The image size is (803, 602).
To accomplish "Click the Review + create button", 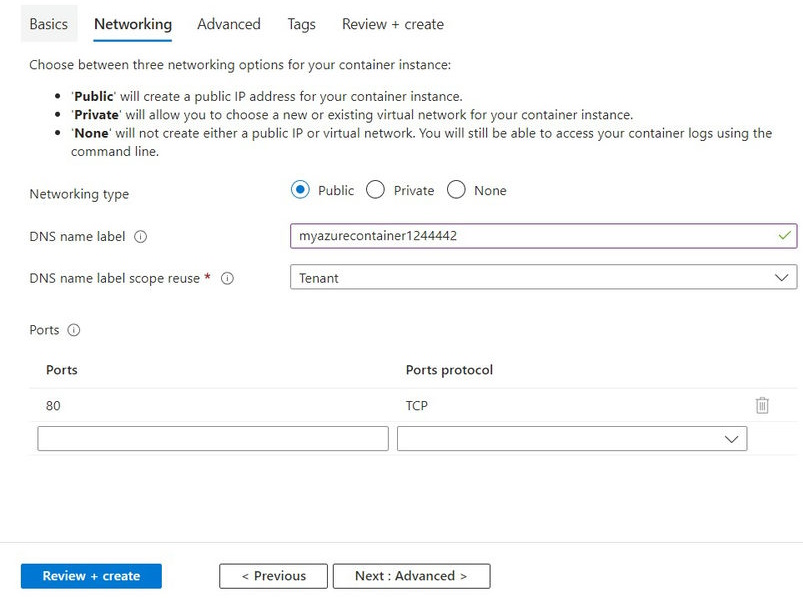I will (90, 575).
